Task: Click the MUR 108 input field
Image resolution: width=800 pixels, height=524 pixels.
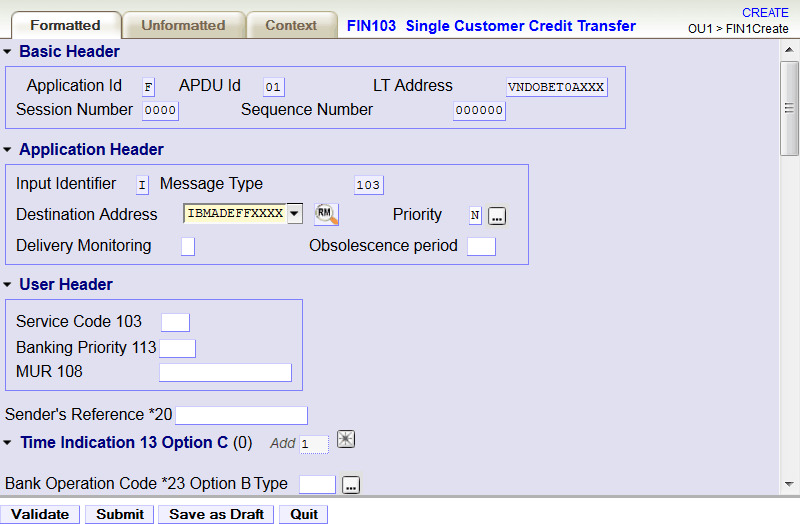Action: [x=226, y=372]
